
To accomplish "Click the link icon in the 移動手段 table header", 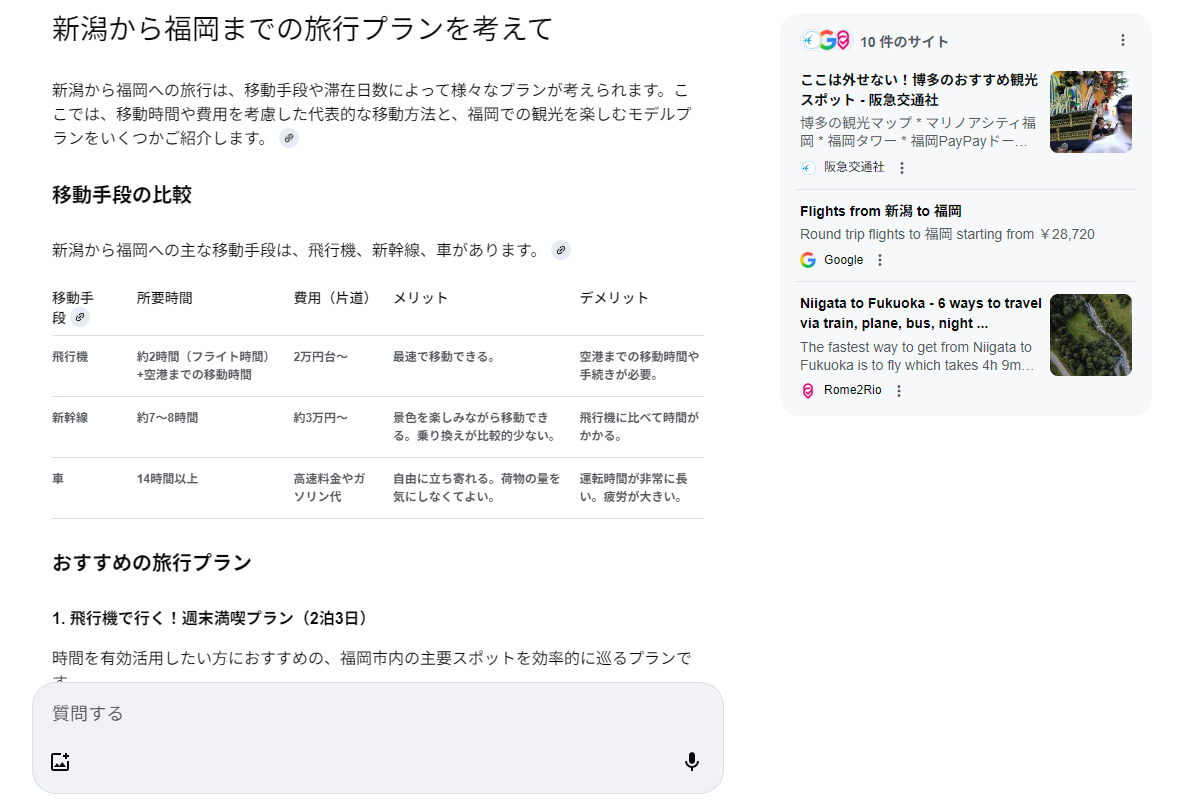I will [80, 317].
